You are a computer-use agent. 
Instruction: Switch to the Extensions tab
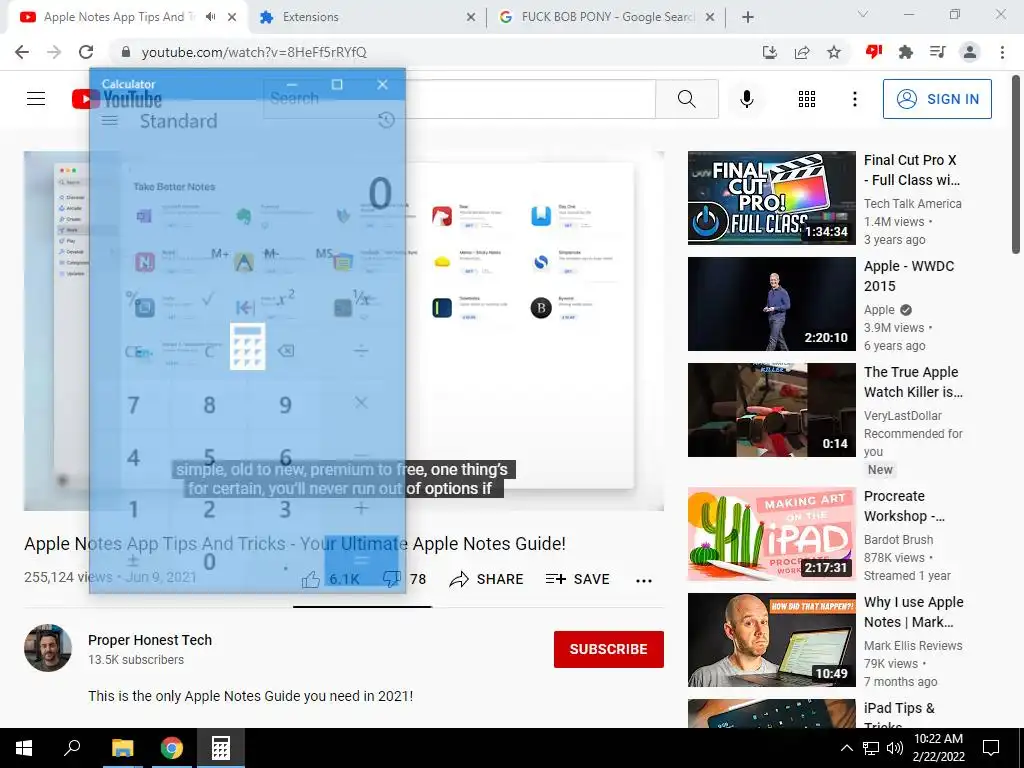coord(368,17)
